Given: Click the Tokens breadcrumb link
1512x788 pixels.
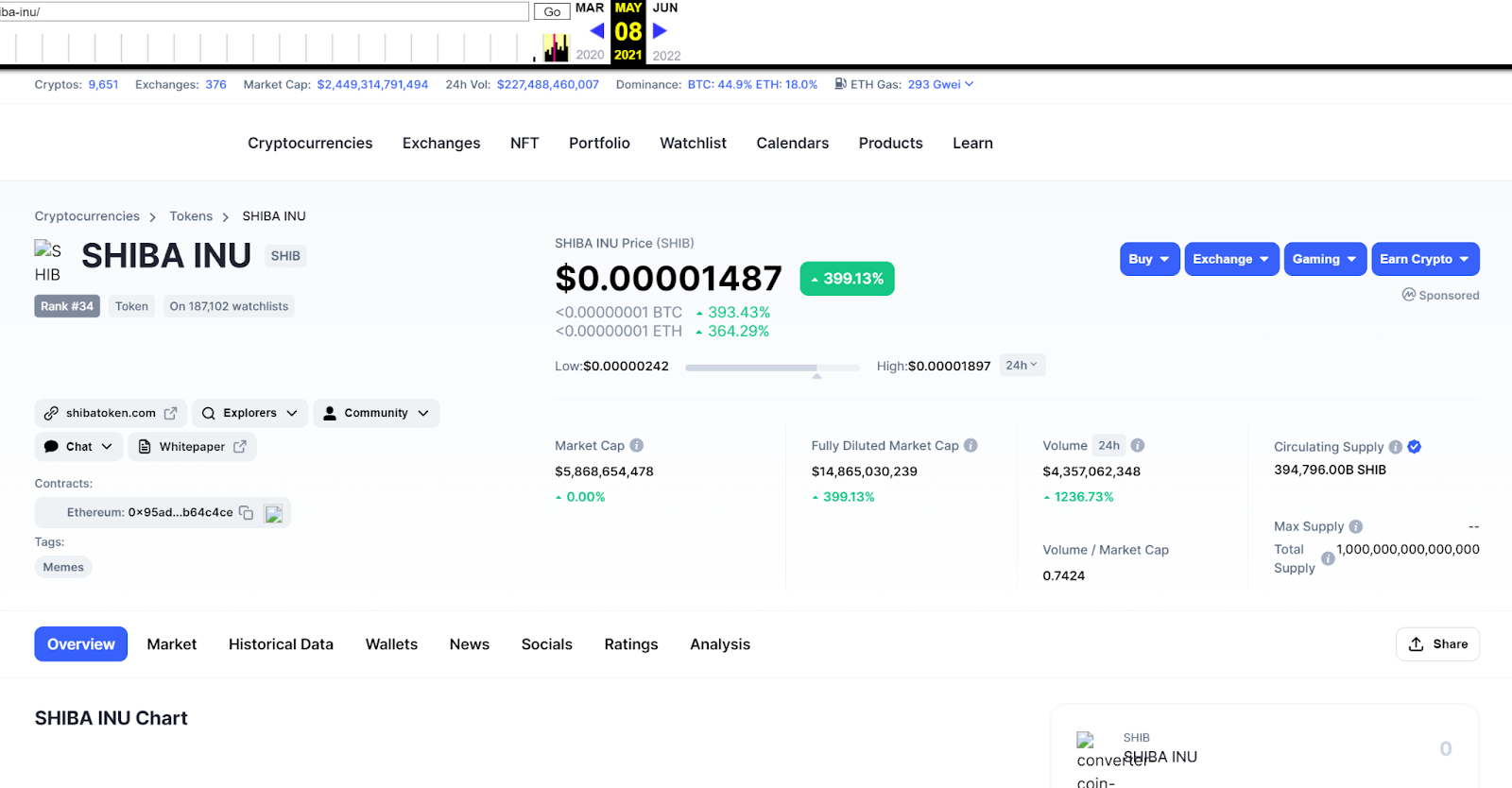Looking at the screenshot, I should pos(191,216).
